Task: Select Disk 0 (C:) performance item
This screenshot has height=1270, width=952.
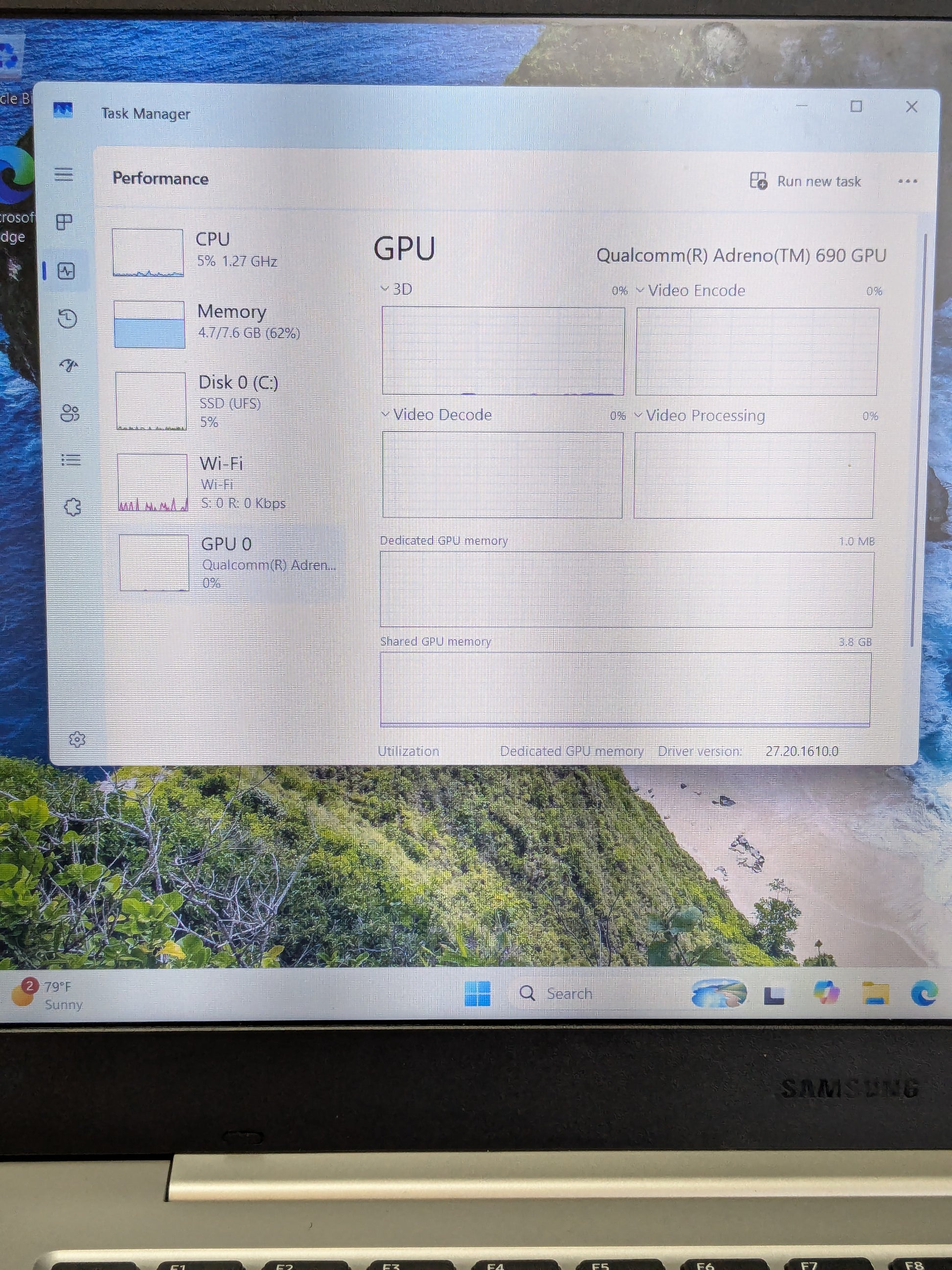Action: point(229,401)
